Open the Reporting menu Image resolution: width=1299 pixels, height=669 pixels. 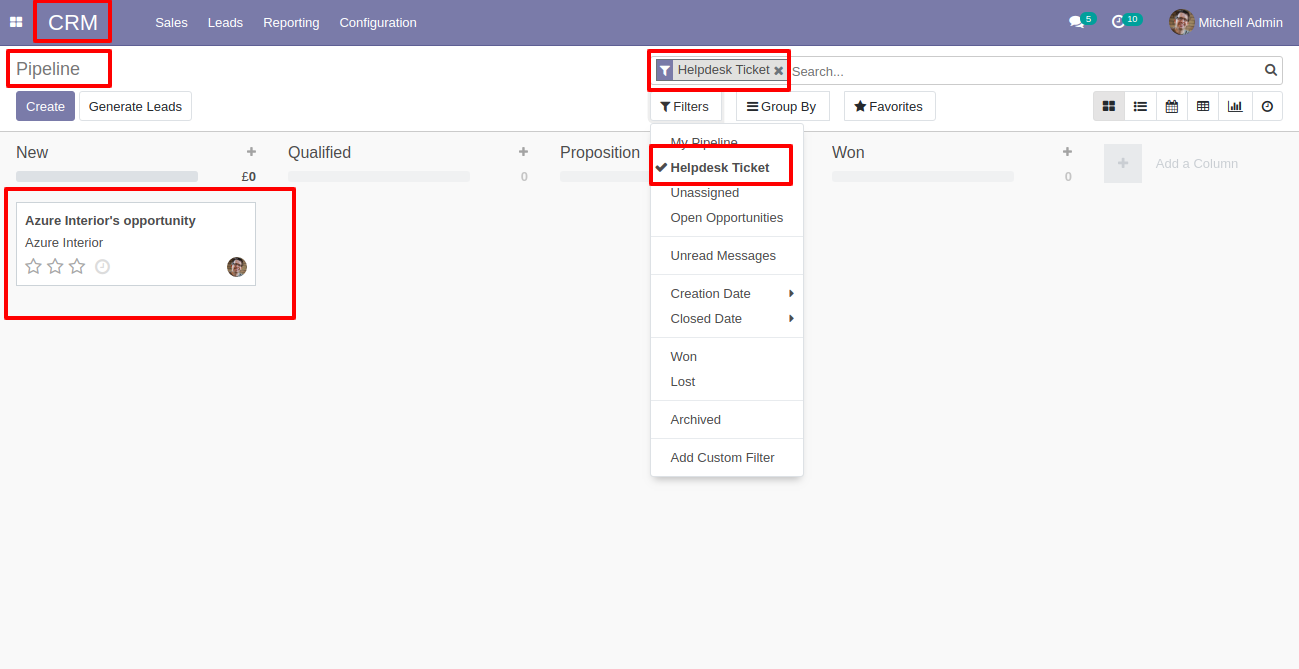pos(291,22)
